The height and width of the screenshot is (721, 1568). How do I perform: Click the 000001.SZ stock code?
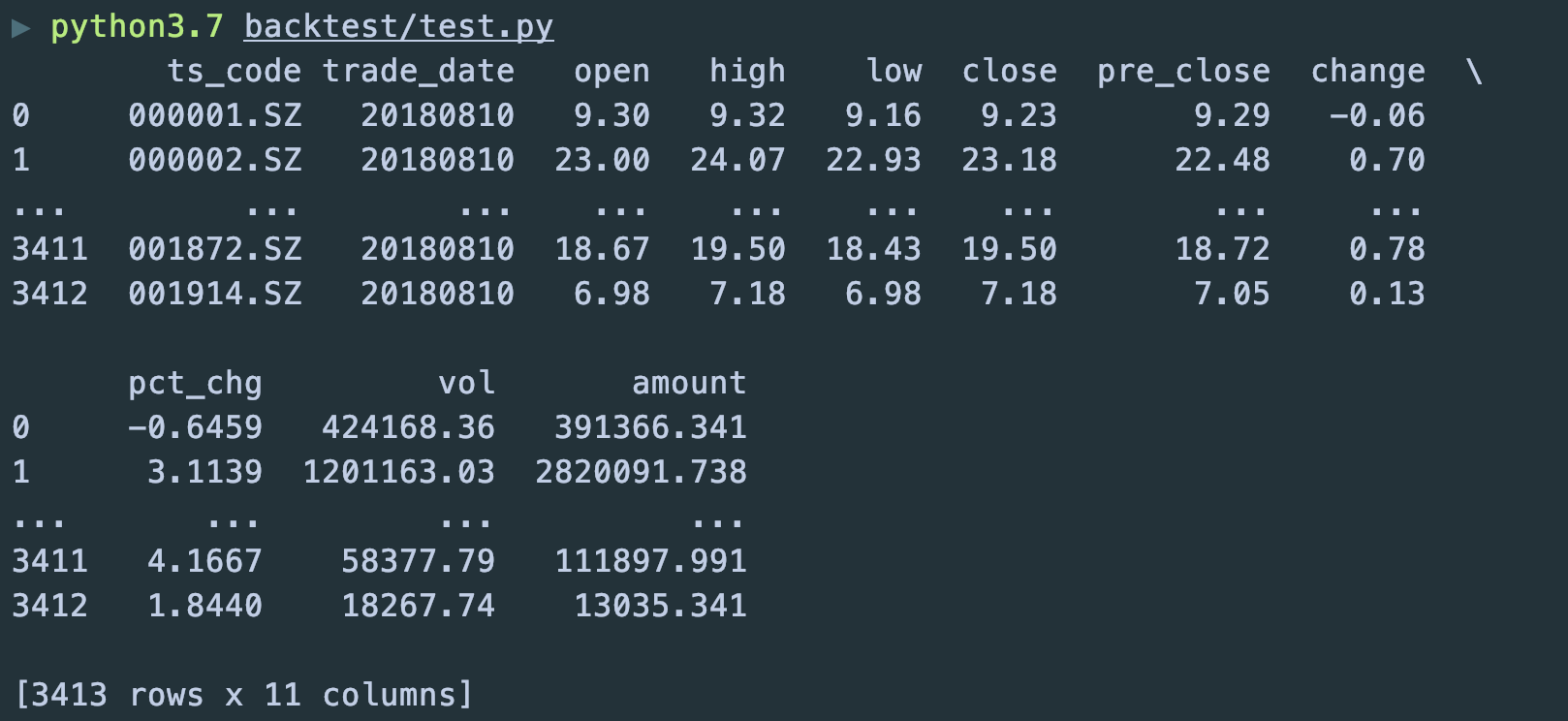tap(214, 115)
